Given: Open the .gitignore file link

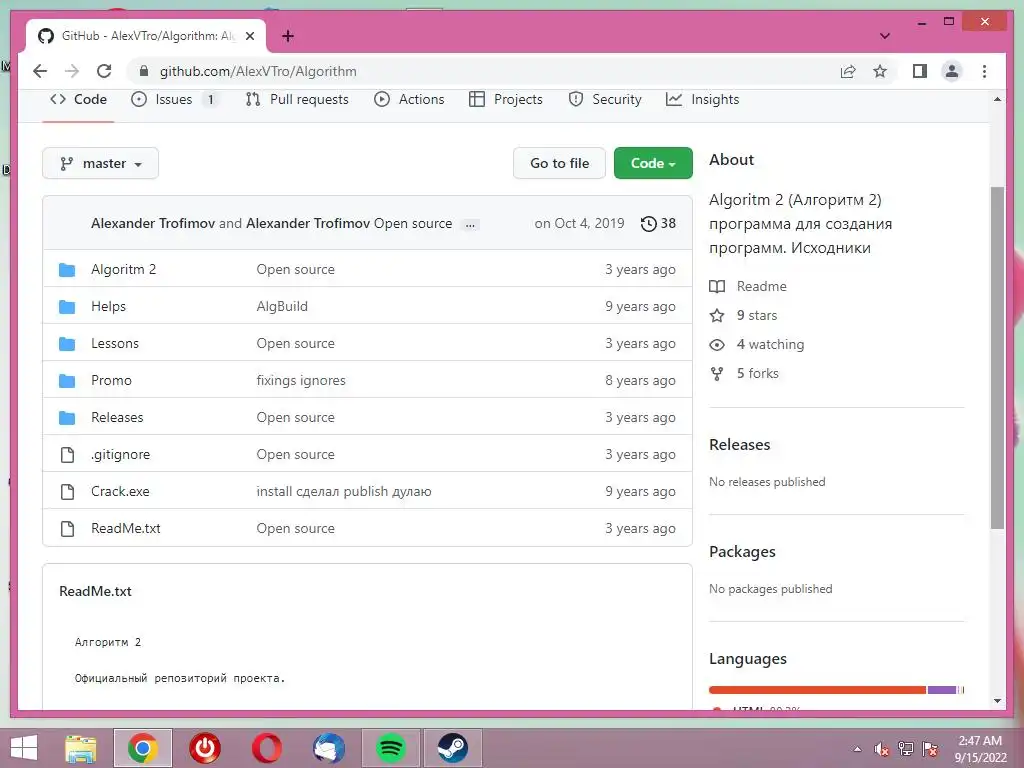Looking at the screenshot, I should 120,455.
